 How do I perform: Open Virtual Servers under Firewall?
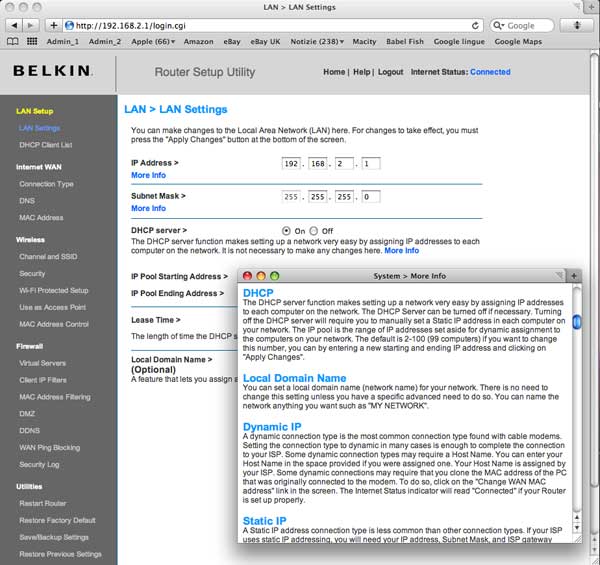coord(42,363)
